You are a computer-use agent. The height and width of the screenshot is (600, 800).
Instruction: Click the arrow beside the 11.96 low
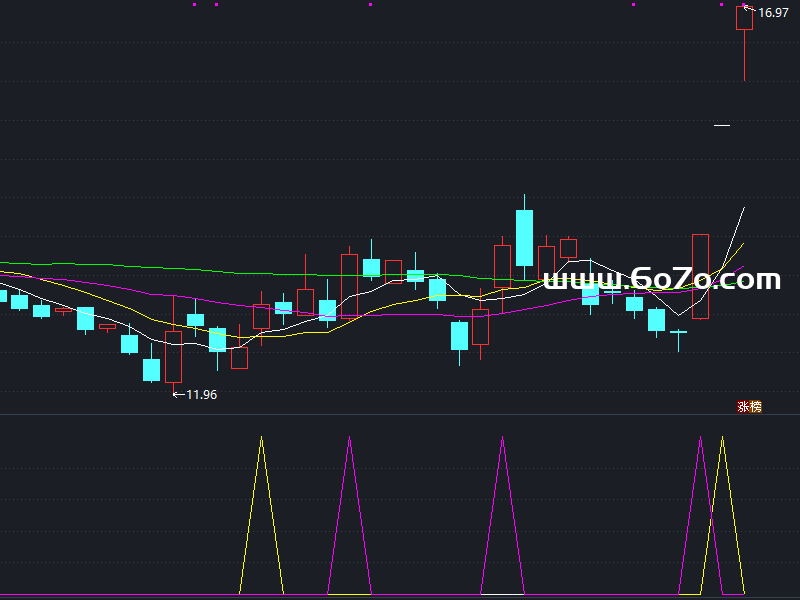pyautogui.click(x=179, y=395)
